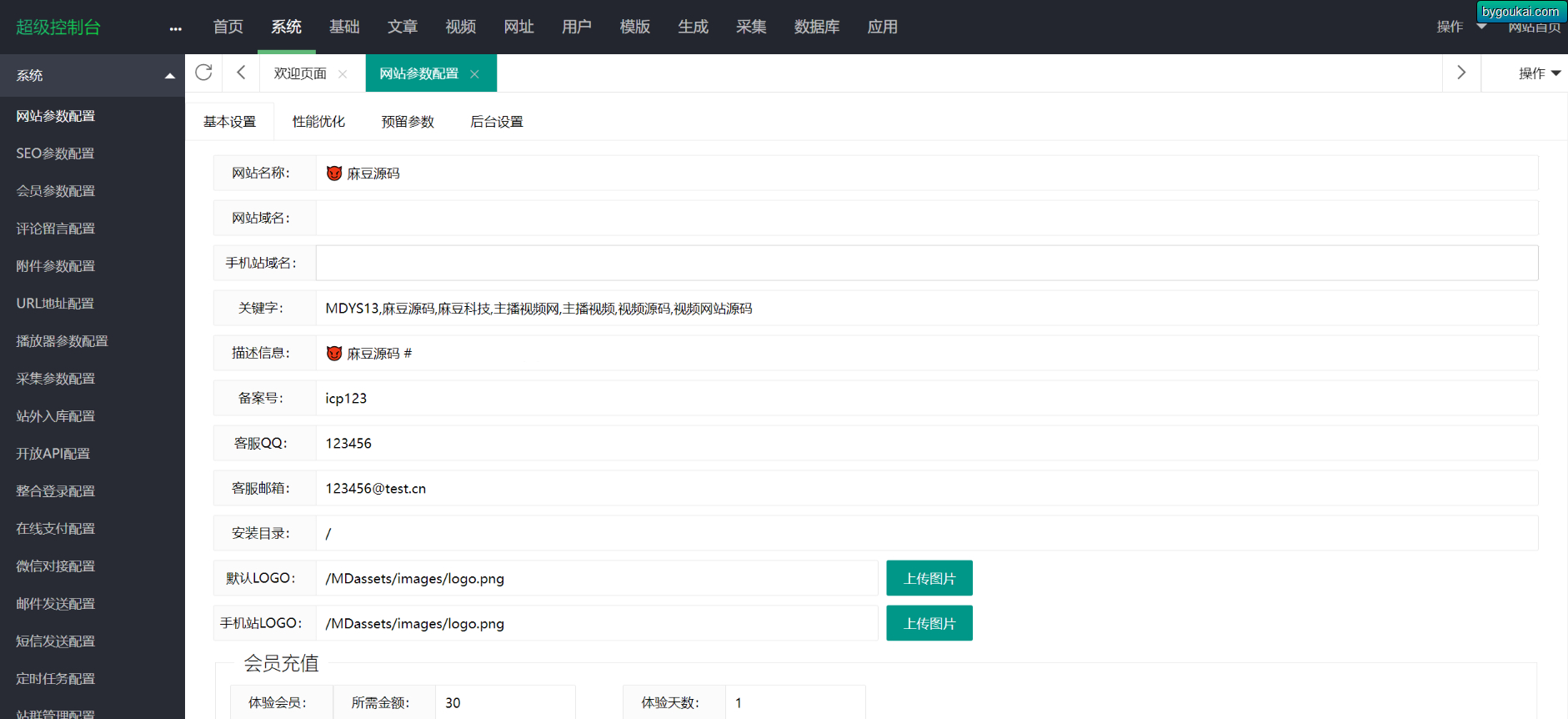Click the scroll tabs right arrow
The height and width of the screenshot is (719, 1568).
click(1460, 73)
